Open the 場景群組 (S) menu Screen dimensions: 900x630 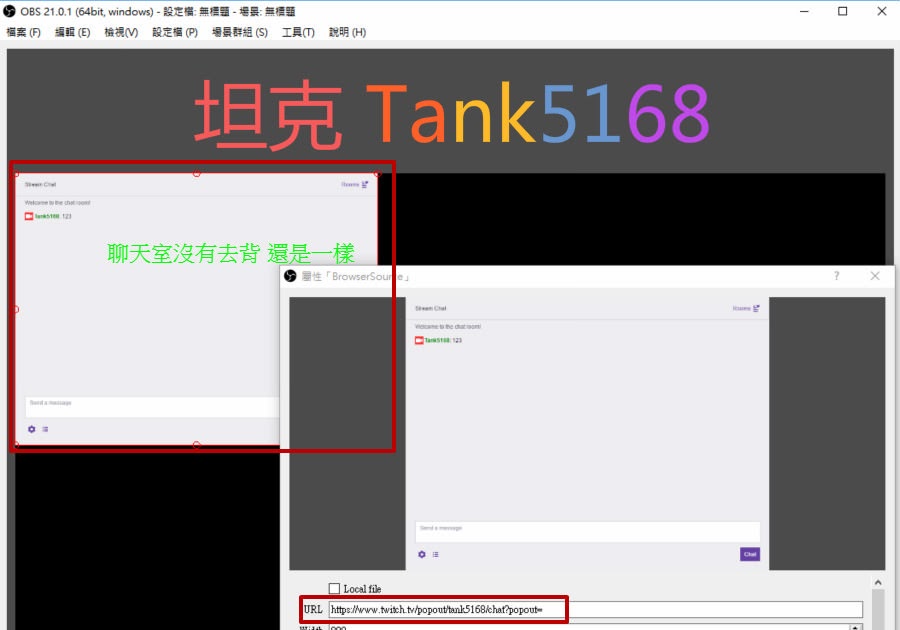(240, 32)
